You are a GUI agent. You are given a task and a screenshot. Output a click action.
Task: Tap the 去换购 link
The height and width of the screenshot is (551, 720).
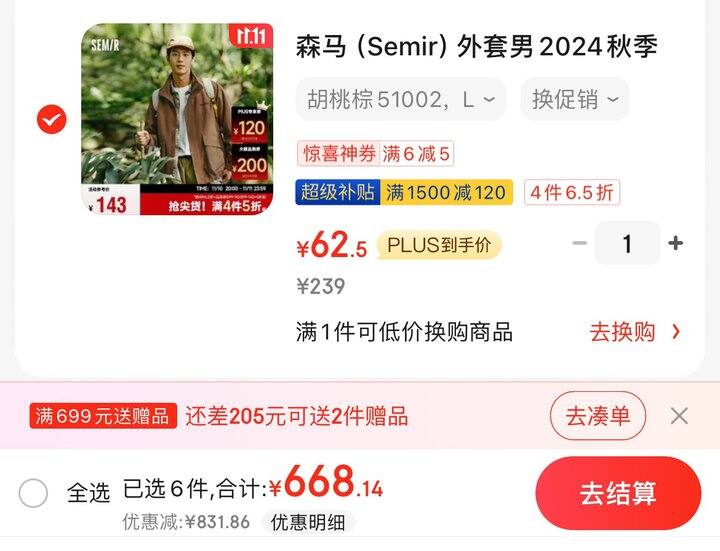622,332
